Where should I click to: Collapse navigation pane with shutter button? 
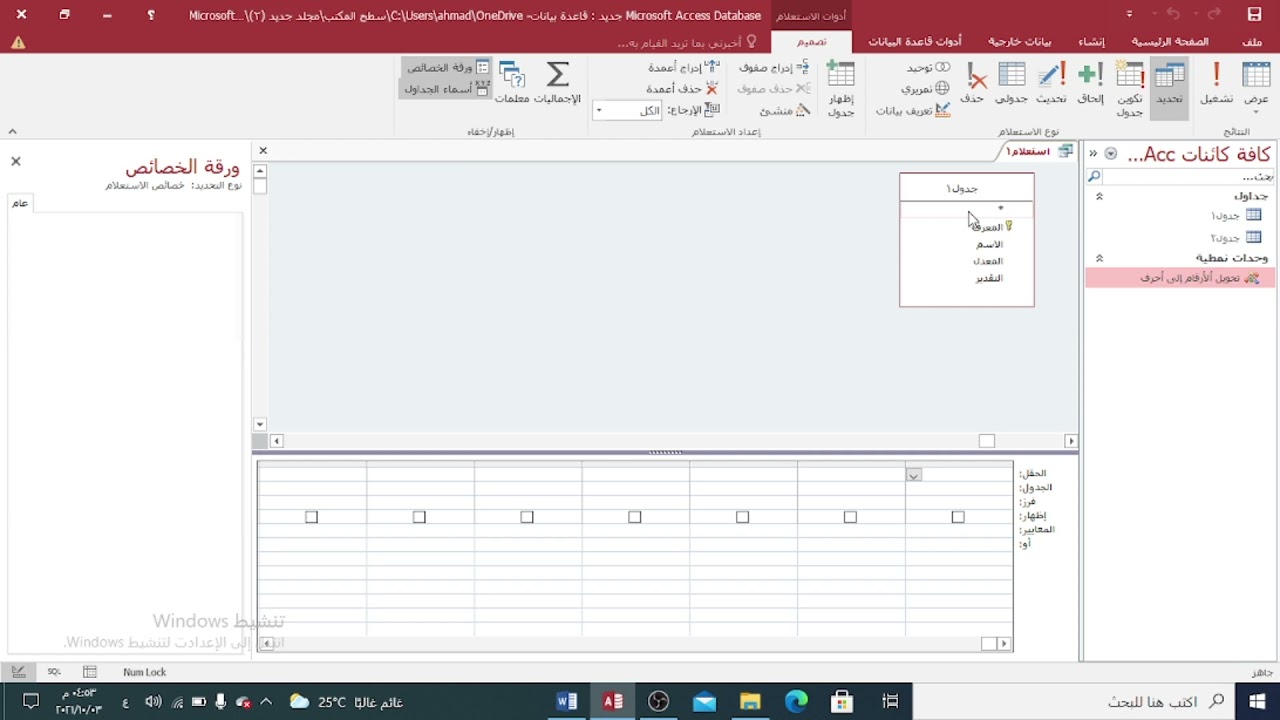click(1093, 154)
